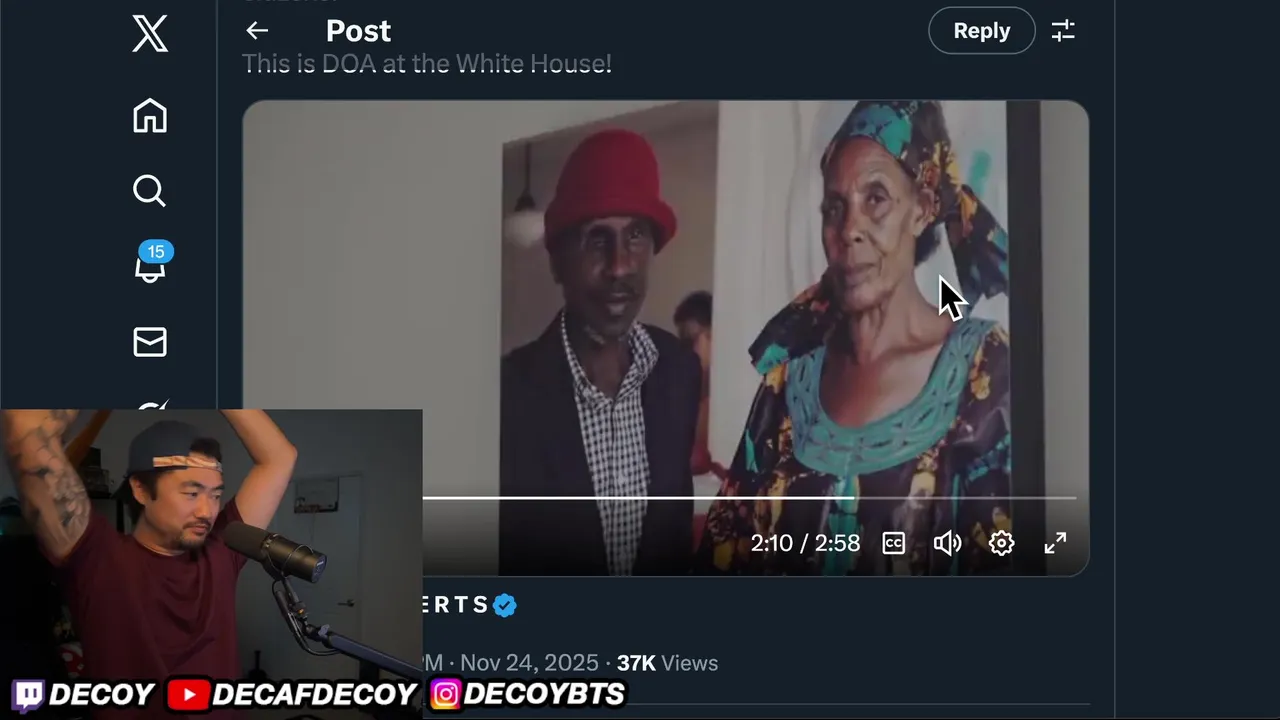Image resolution: width=1280 pixels, height=720 pixels.
Task: Open Explore search magnifier icon
Action: coord(150,190)
